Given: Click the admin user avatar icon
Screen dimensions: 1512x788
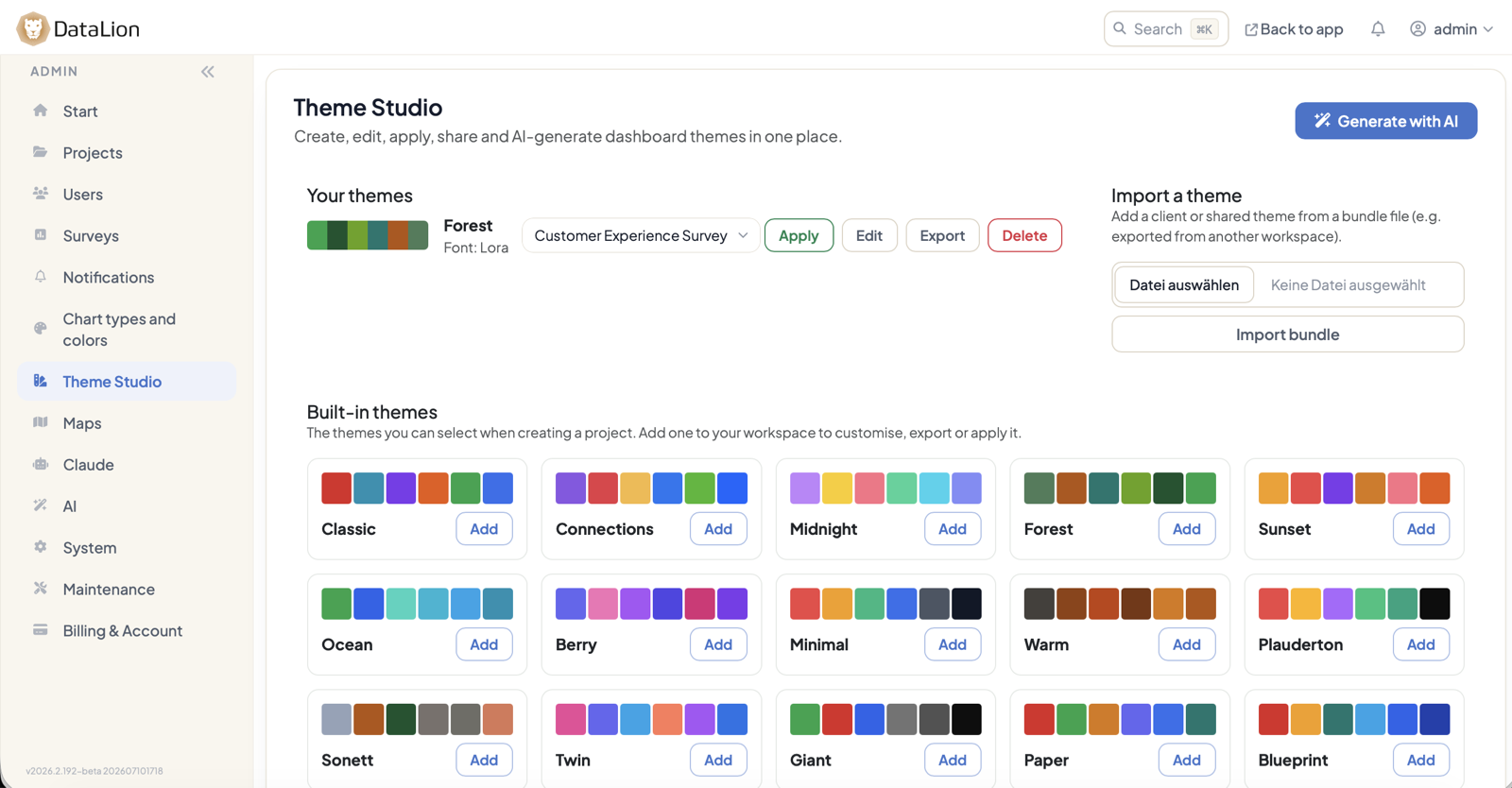Looking at the screenshot, I should tap(1417, 28).
